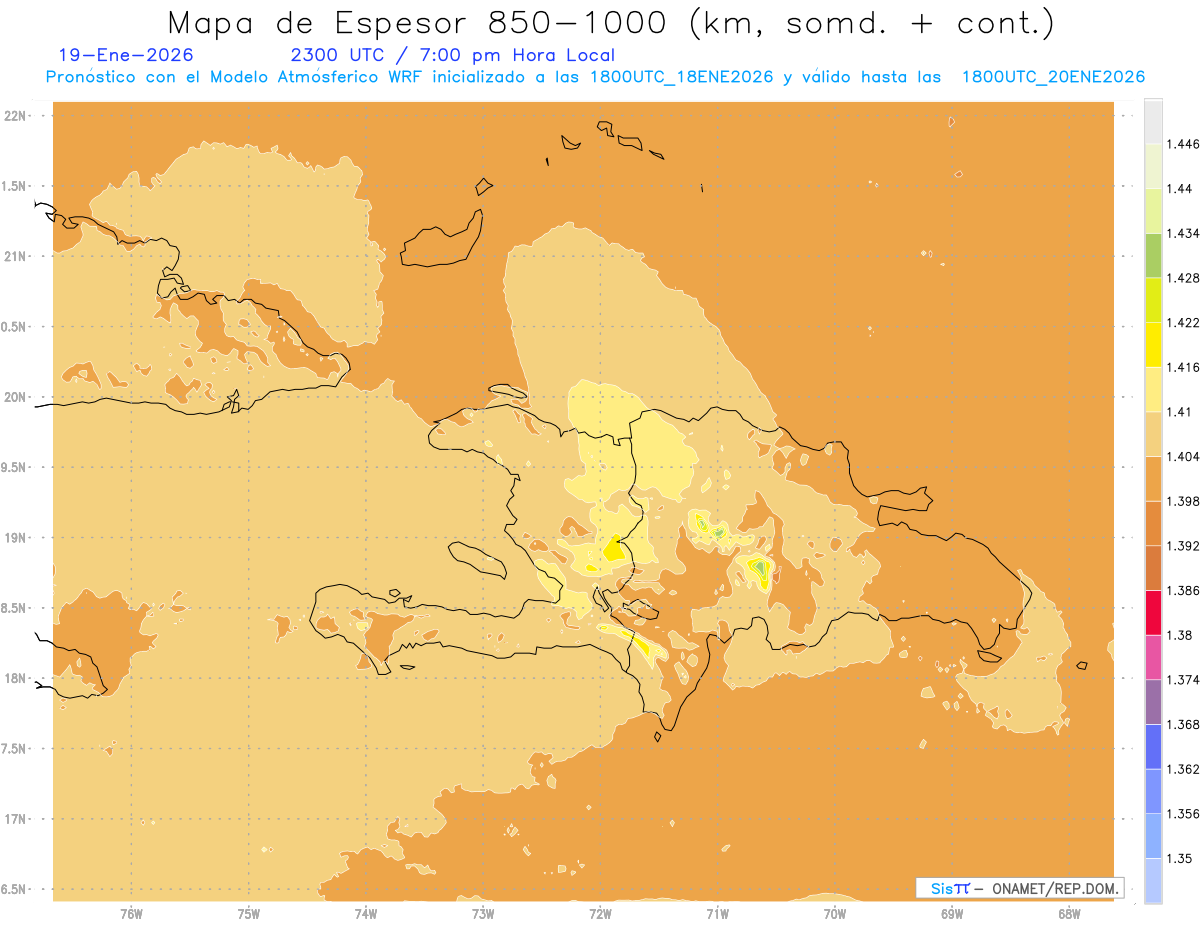Image resolution: width=1200 pixels, height=927 pixels.
Task: Click the orange swatch between 1.398 and 1.404
Action: (1153, 479)
